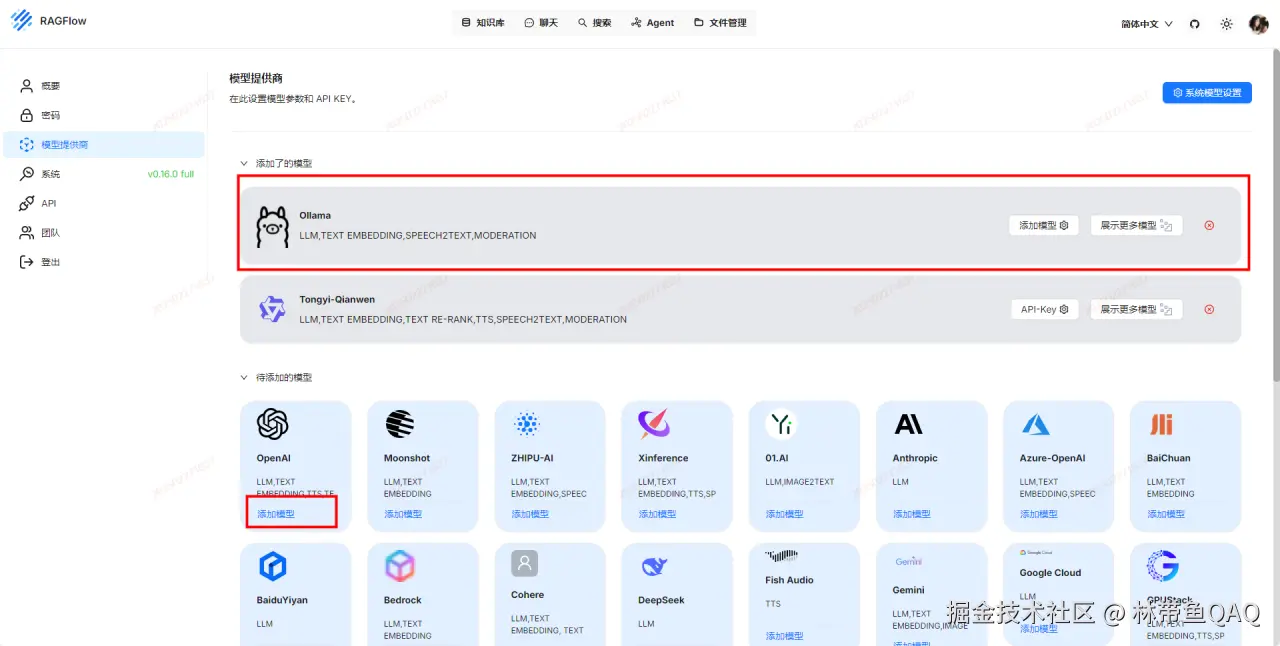Click the DeepSeek card name
The width and height of the screenshot is (1280, 646).
tap(659, 600)
